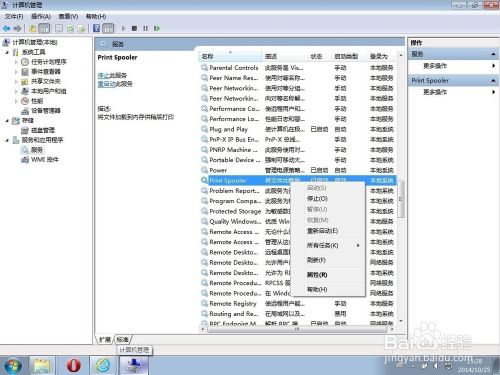Screen dimensions: 500x375
Task: Select 性能 in the console tree
Action: [x=37, y=101]
